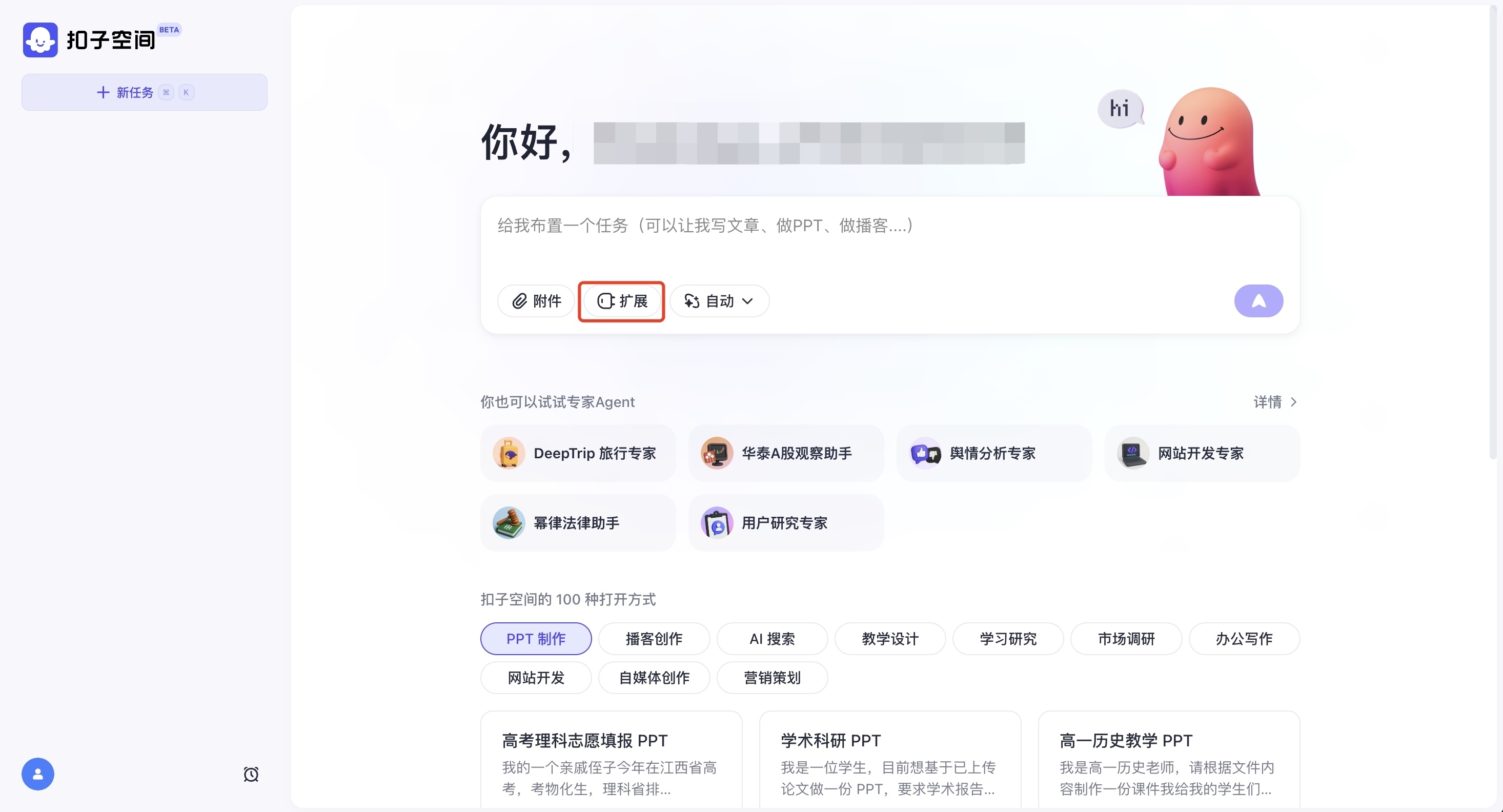
Task: Switch to the 播客创作 tab
Action: pyautogui.click(x=654, y=639)
